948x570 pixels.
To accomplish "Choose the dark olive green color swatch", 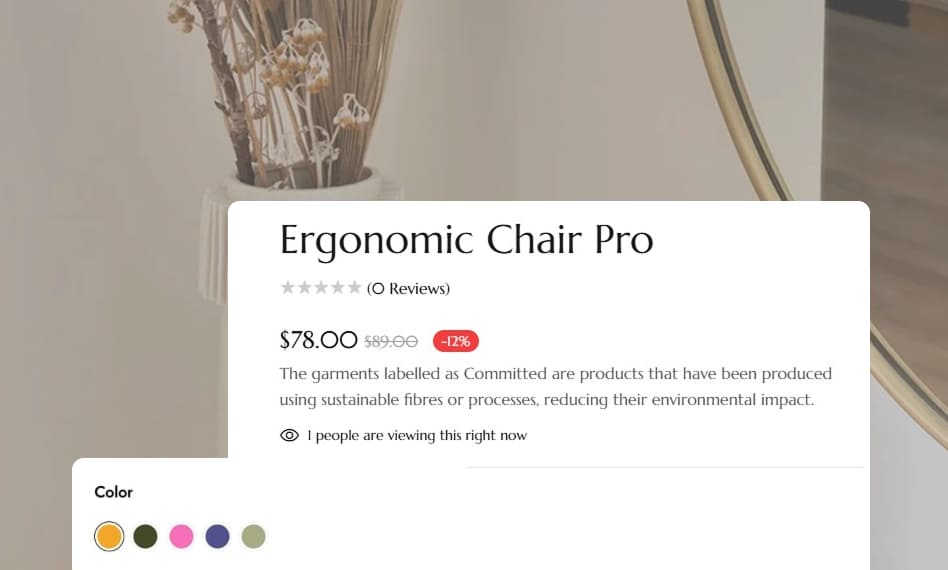I will 146,536.
